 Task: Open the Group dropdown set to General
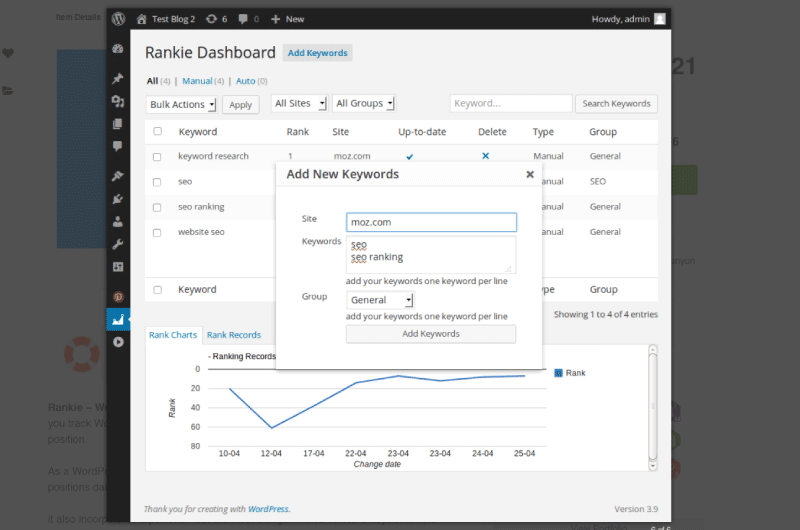pos(380,300)
